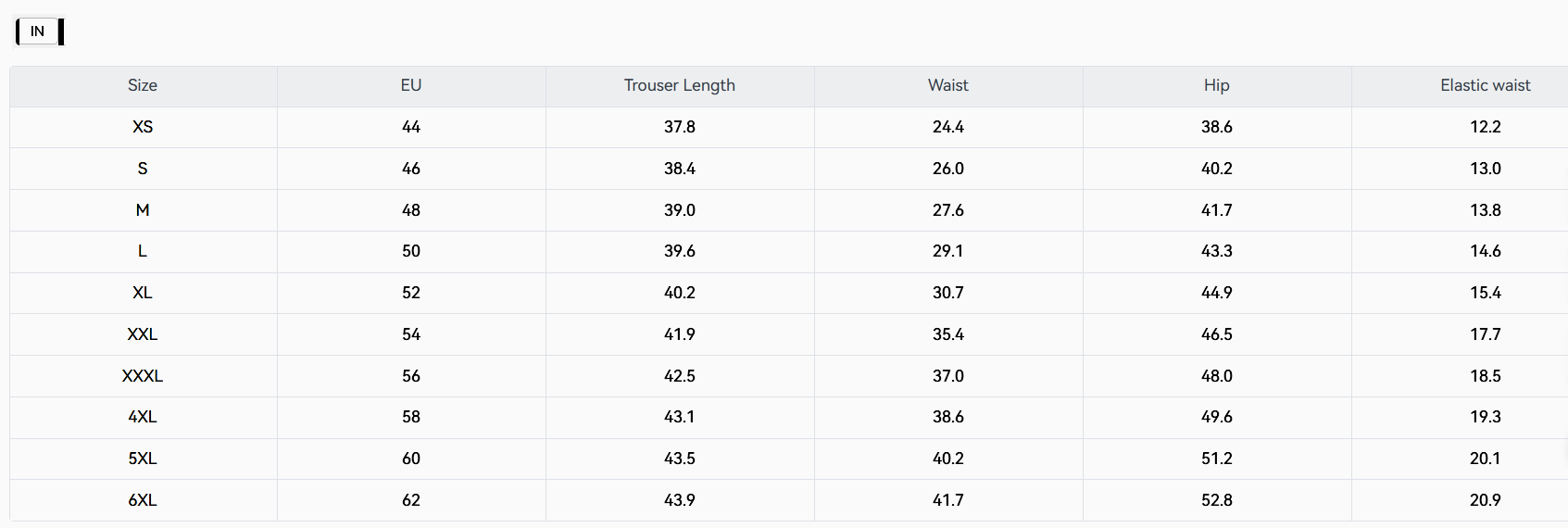
Task: Click the 52.8 hip measurement cell
Action: pos(1217,500)
